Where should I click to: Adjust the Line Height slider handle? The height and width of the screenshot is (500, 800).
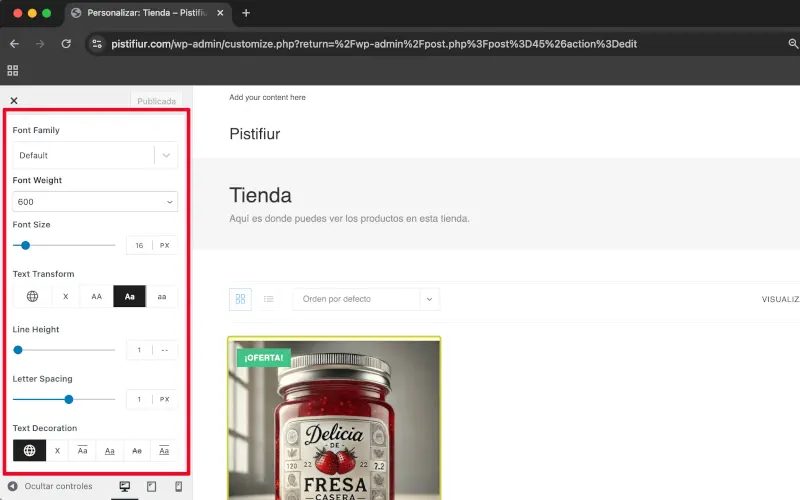(x=18, y=350)
